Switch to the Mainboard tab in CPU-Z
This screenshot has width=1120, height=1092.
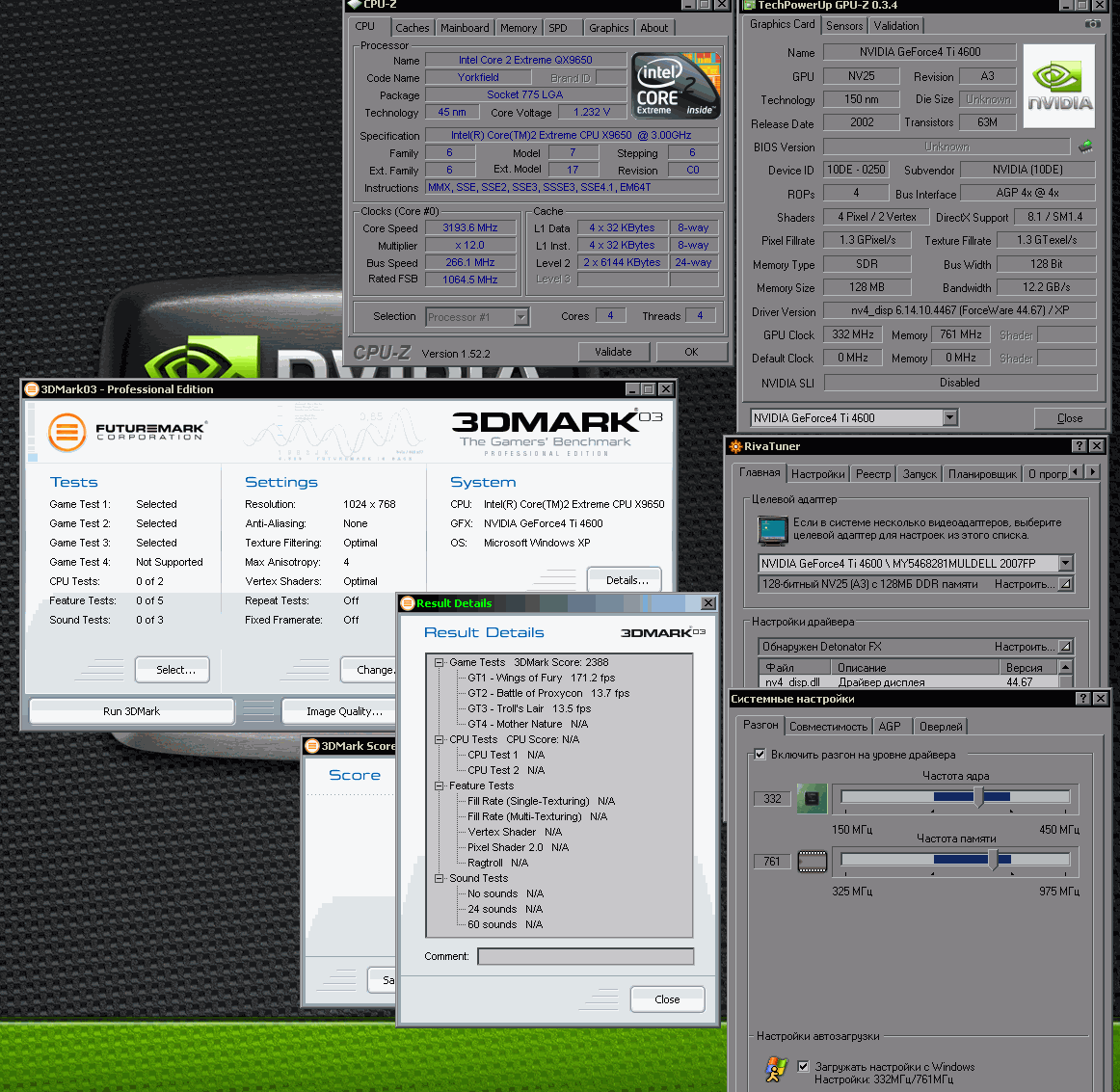pyautogui.click(x=465, y=28)
